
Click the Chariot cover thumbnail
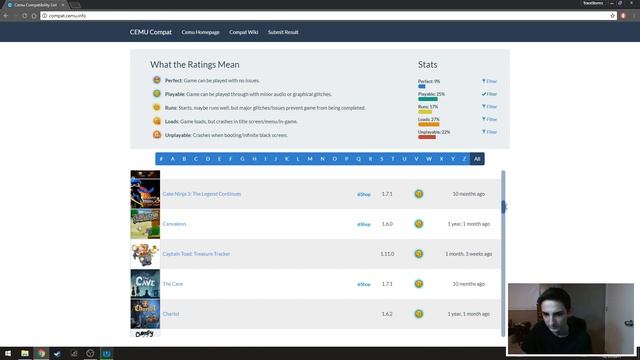pos(145,314)
